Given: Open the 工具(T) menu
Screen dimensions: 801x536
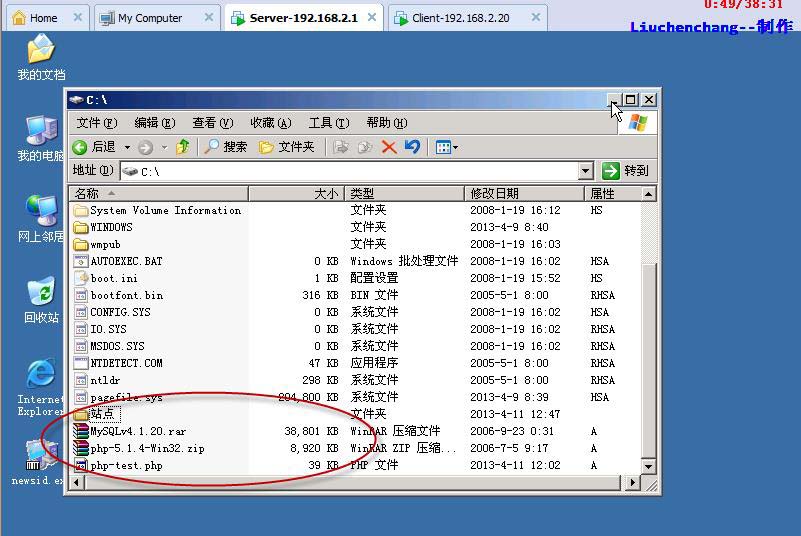Looking at the screenshot, I should point(328,123).
